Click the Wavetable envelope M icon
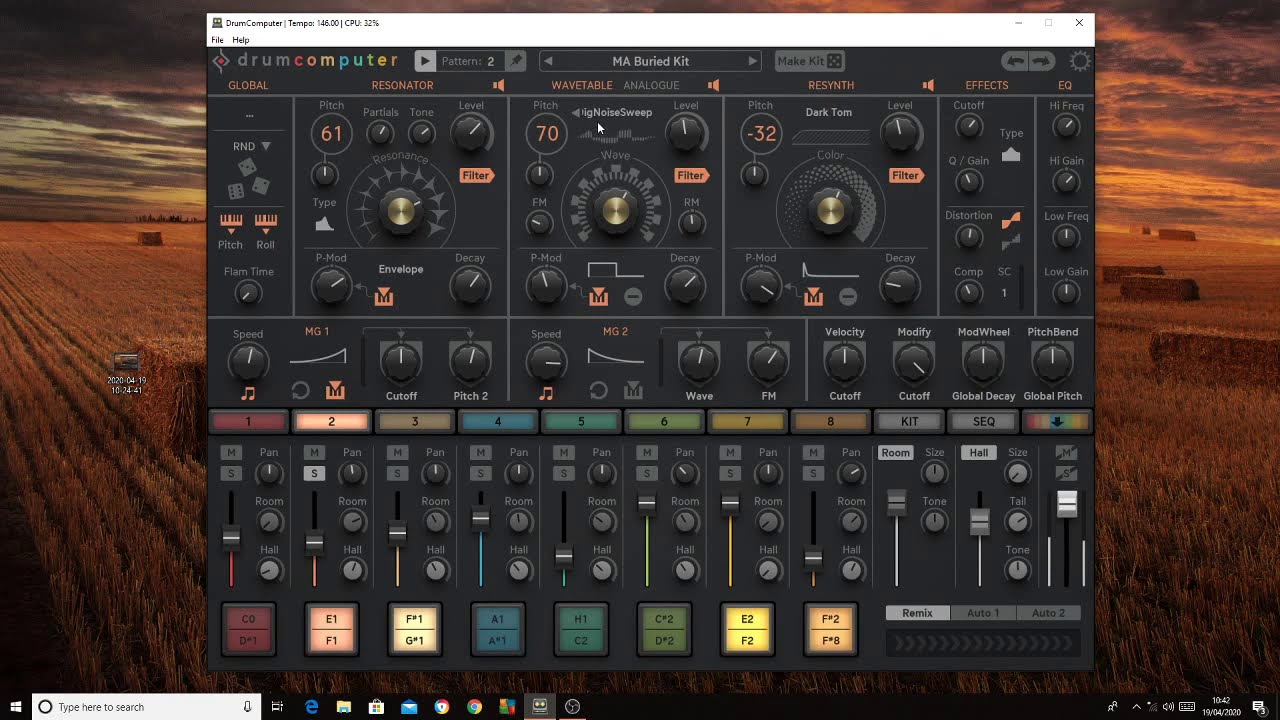1280x720 pixels. (599, 297)
